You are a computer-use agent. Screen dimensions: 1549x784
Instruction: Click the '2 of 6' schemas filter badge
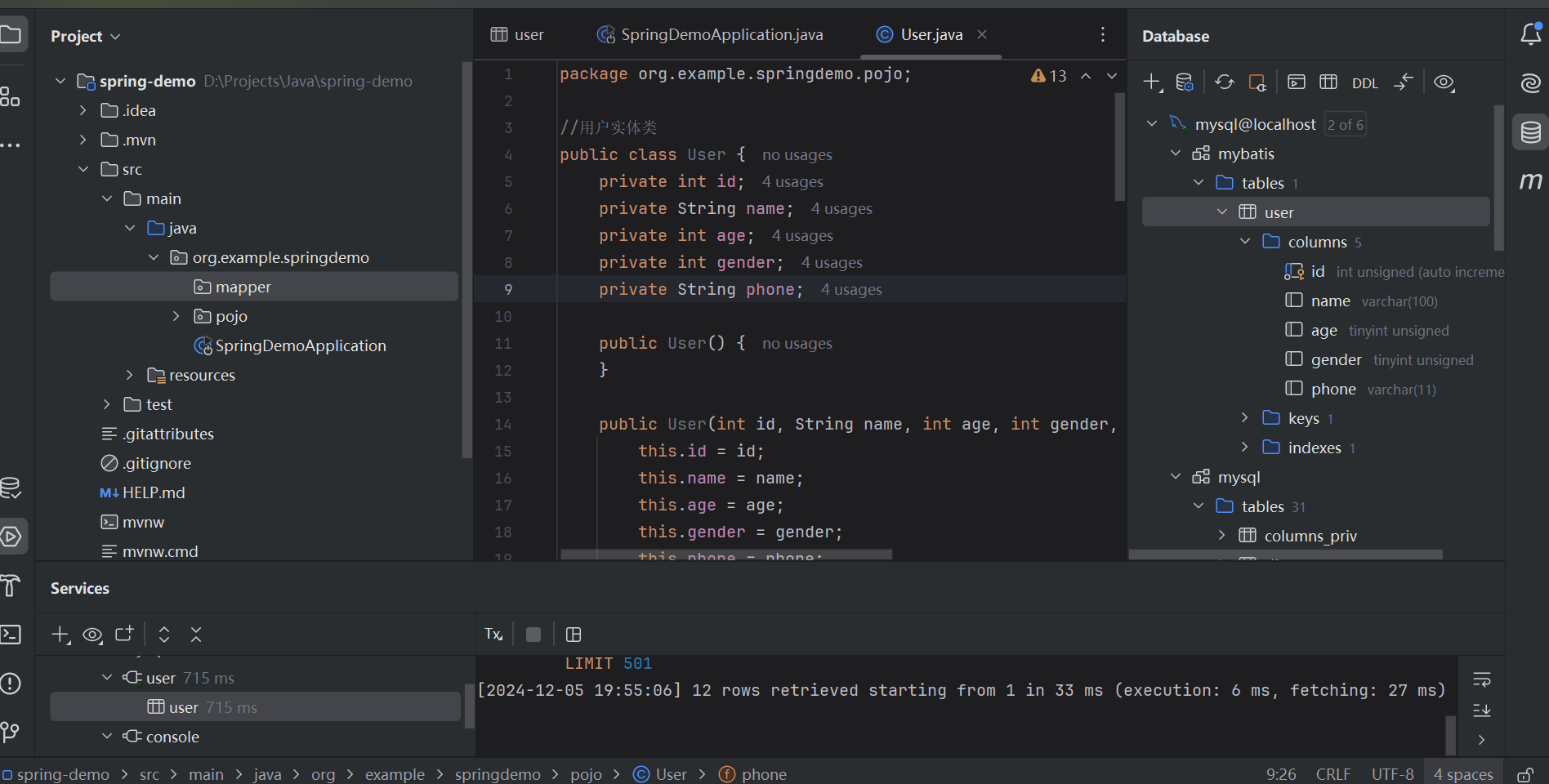pyautogui.click(x=1345, y=124)
